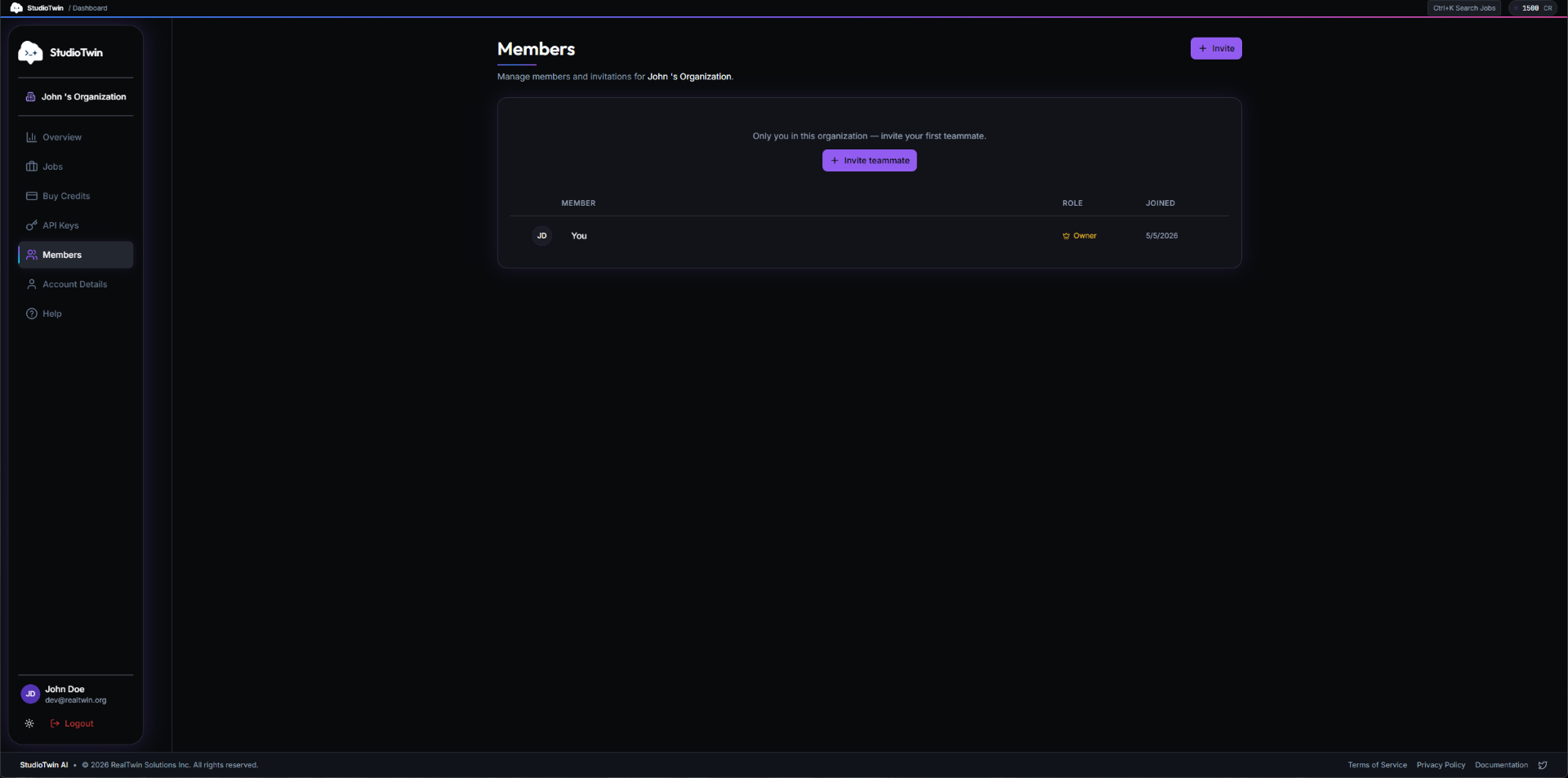Screen dimensions: 1568x778
Task: Click the joined date 5/5/2026
Action: click(1161, 236)
